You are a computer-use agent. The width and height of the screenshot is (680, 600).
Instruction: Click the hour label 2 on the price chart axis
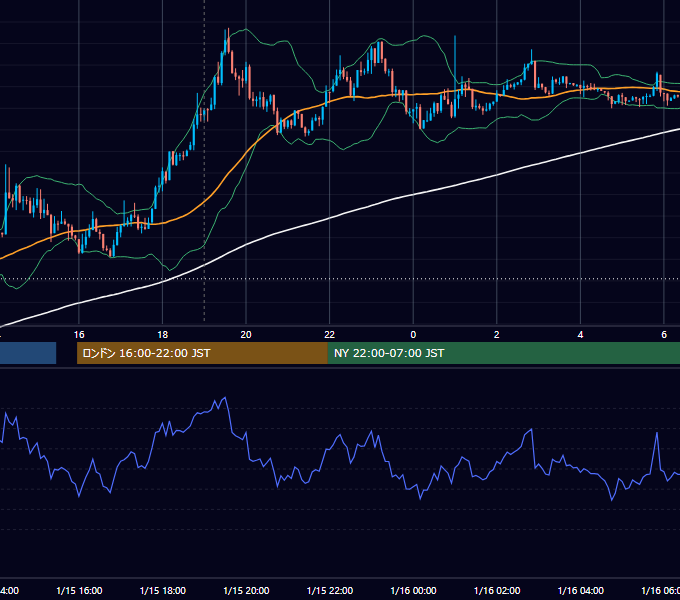[497, 335]
